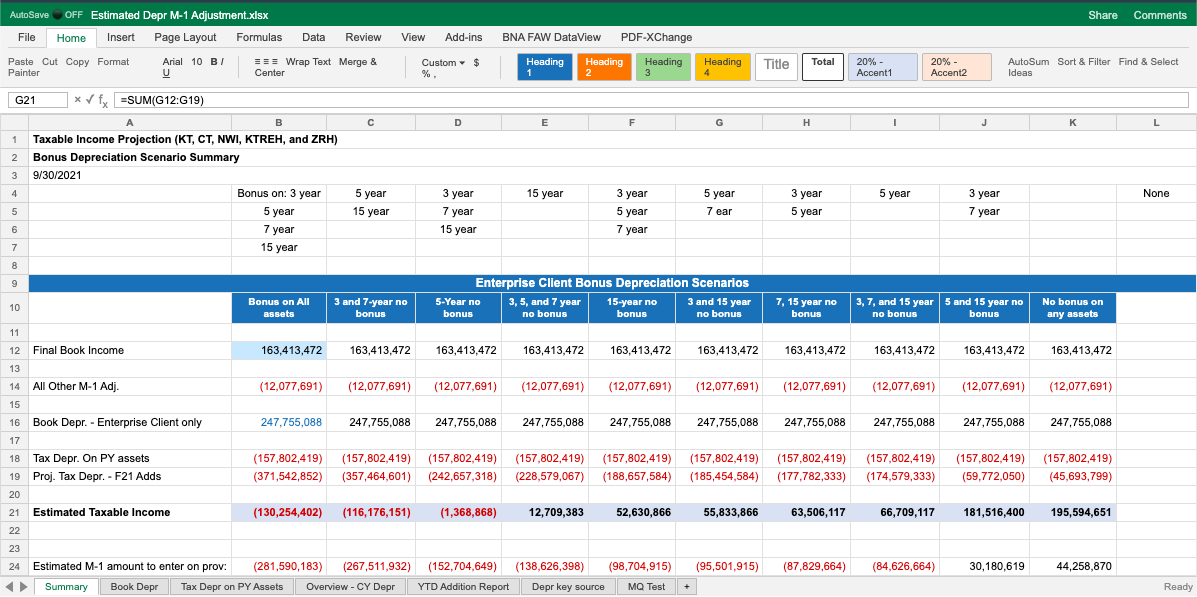Apply the Heading 1 cell style
The image size is (1197, 597).
click(x=545, y=67)
